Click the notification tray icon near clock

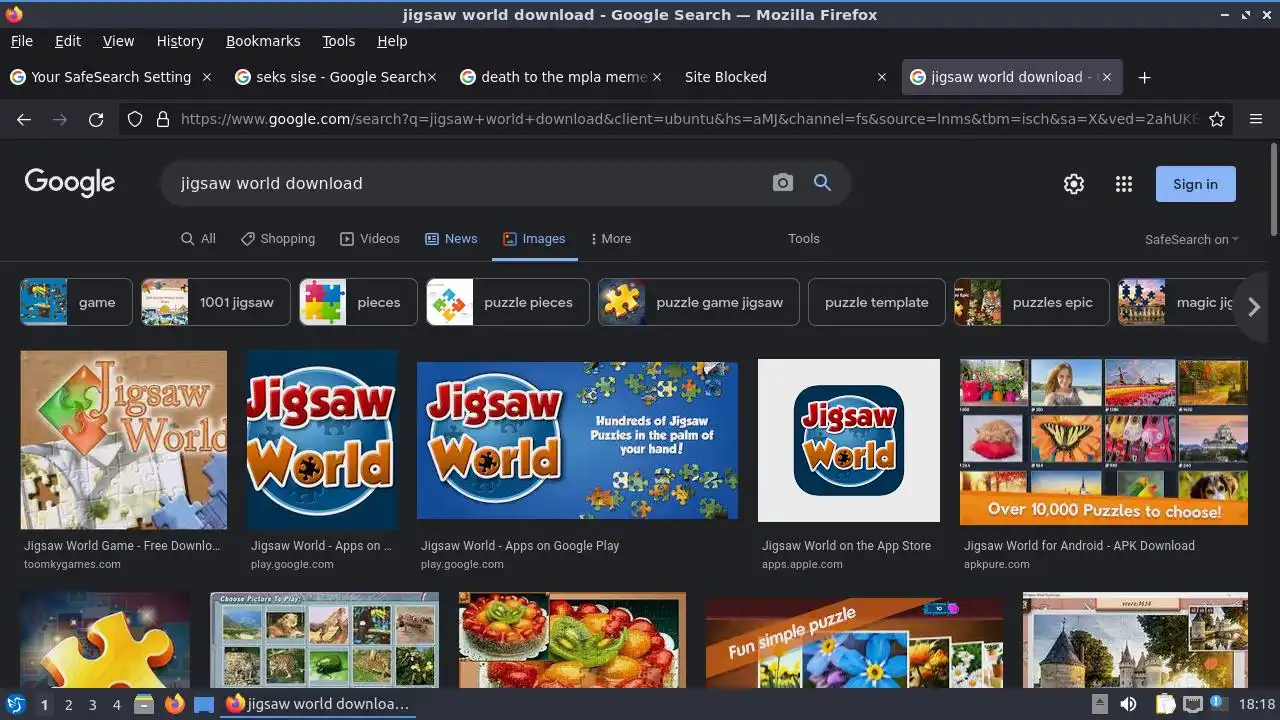pos(1219,704)
